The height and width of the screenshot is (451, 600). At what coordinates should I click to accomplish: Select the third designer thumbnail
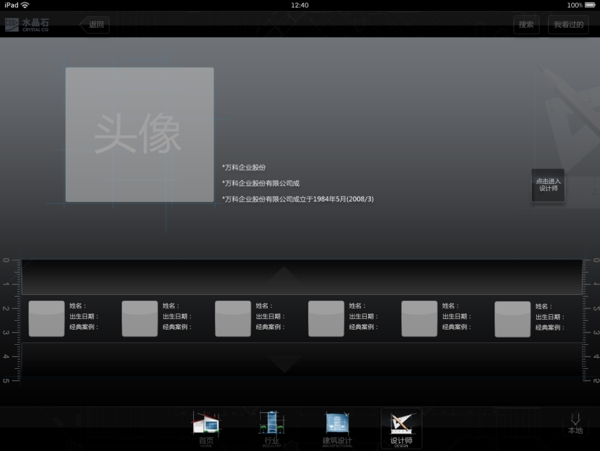coord(233,319)
